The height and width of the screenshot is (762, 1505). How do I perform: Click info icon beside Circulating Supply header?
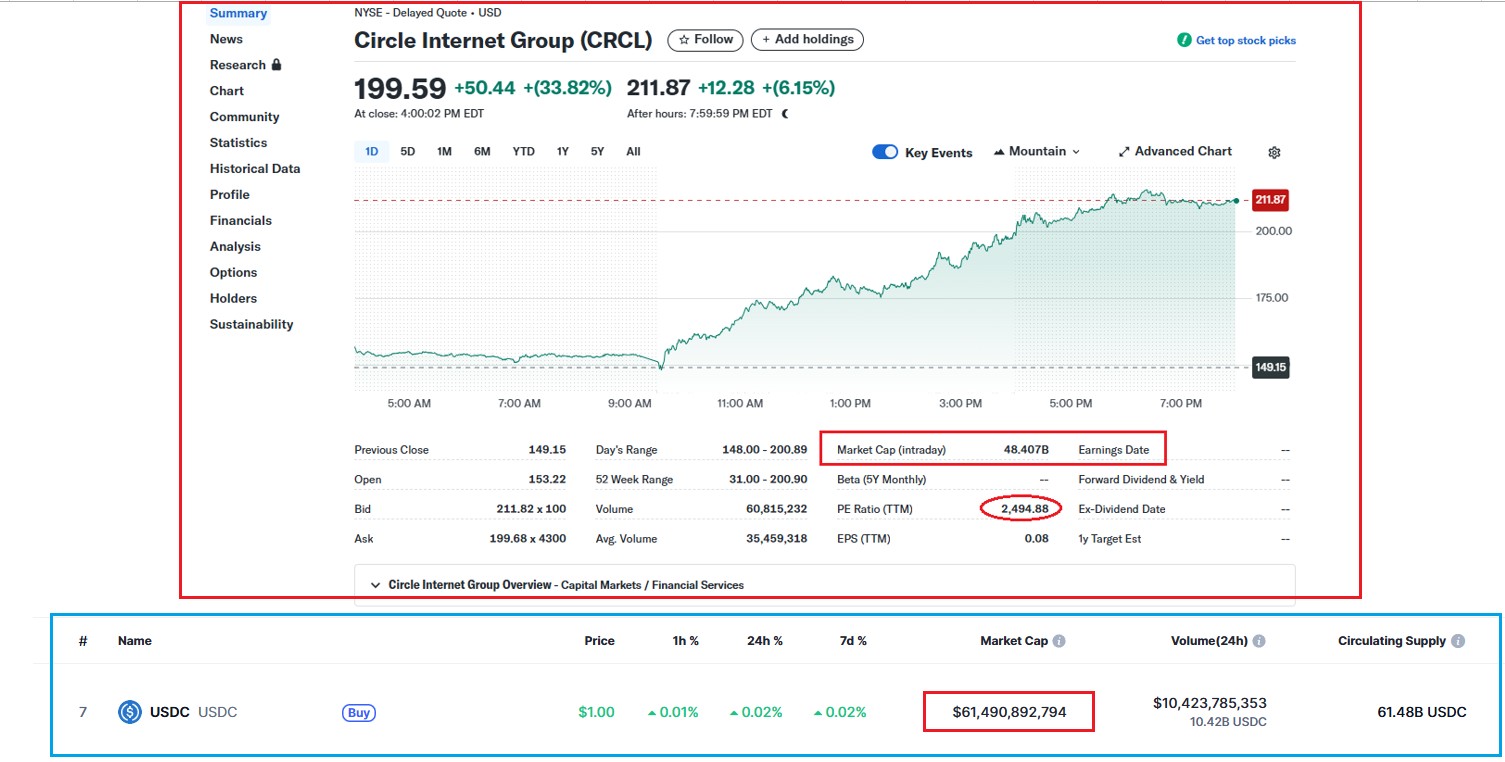[1458, 641]
